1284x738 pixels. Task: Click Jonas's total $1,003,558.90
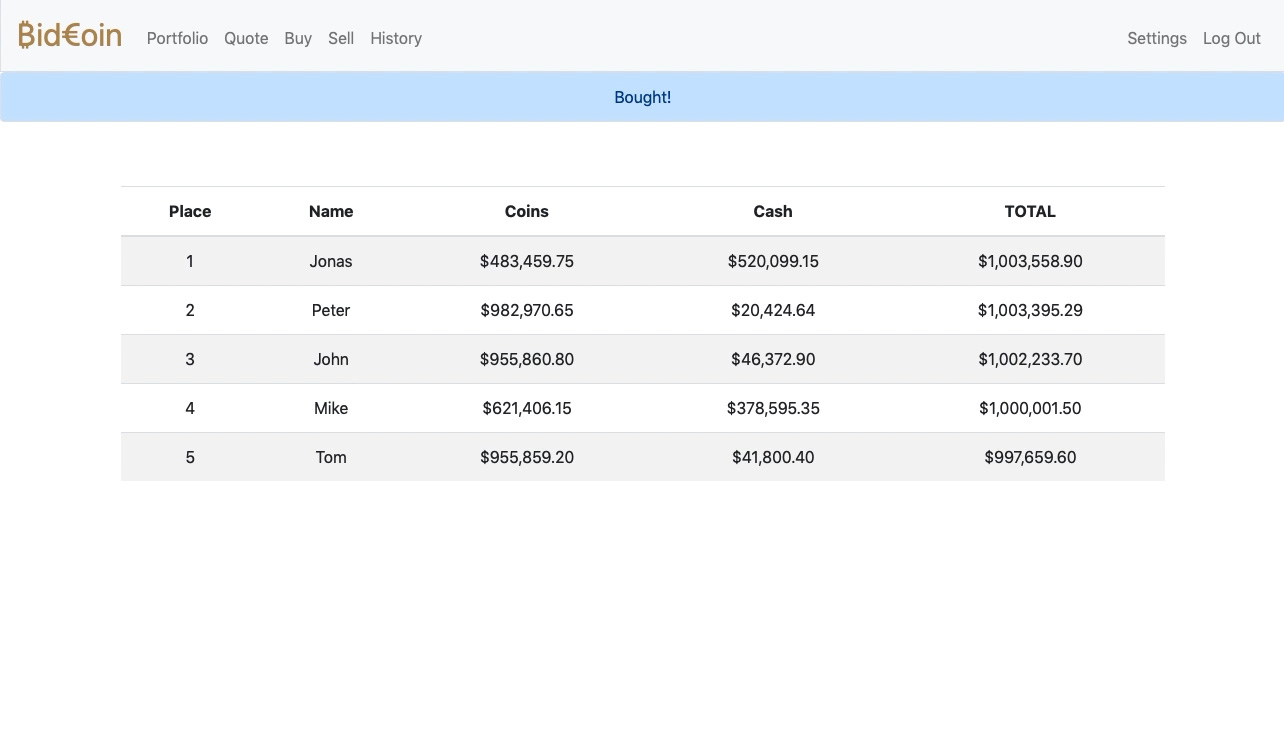[1030, 261]
